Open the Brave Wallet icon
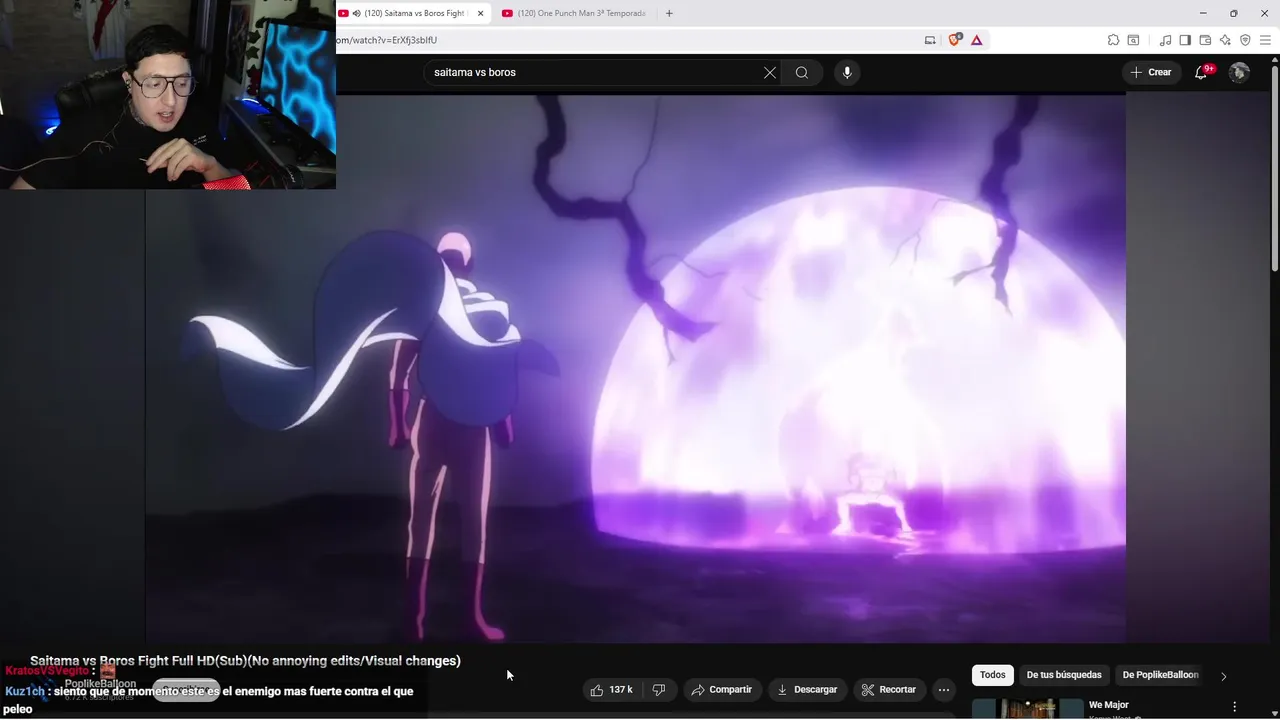This screenshot has height=720, width=1280. coord(1205,40)
